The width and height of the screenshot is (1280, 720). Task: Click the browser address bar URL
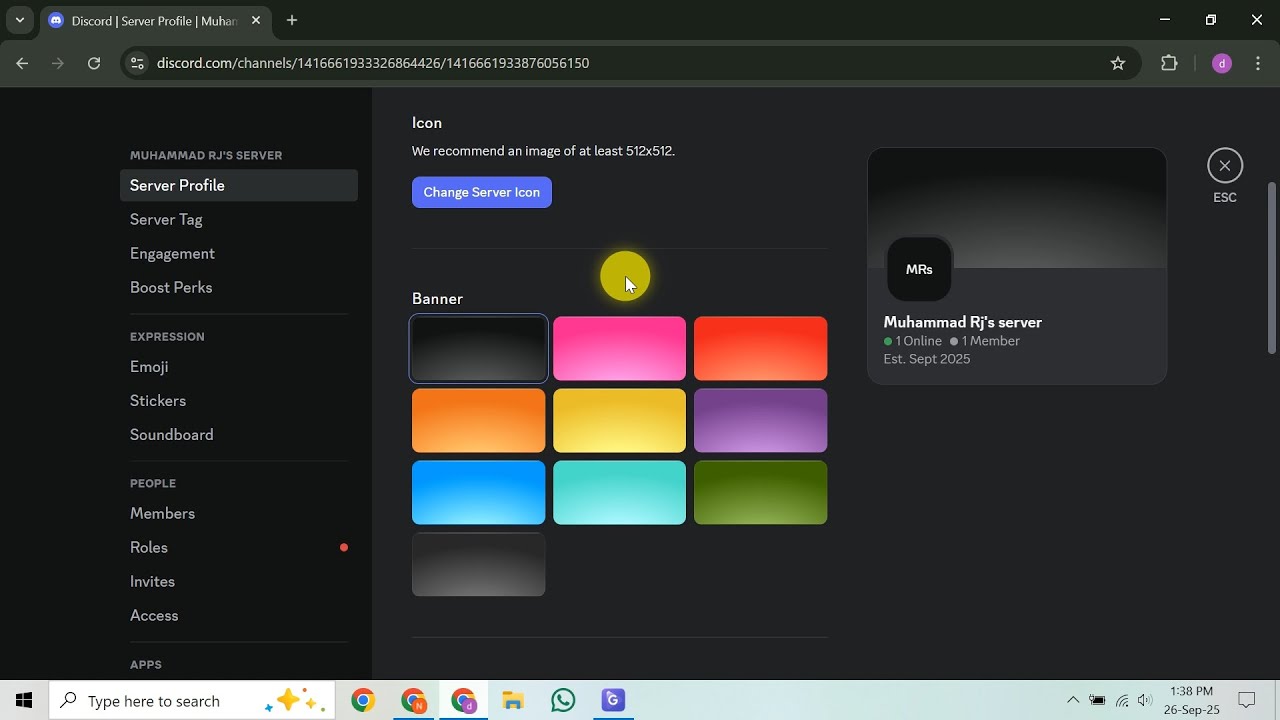[x=373, y=63]
